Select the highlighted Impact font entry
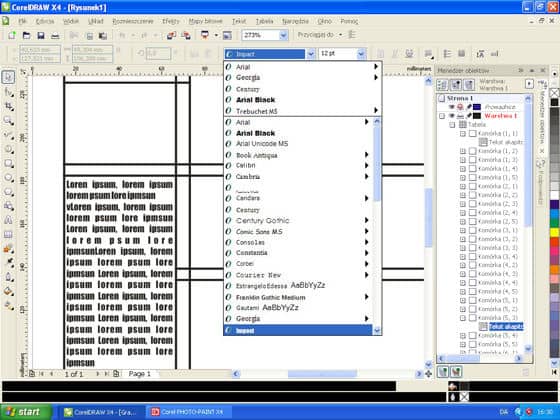560x420 pixels. point(298,330)
